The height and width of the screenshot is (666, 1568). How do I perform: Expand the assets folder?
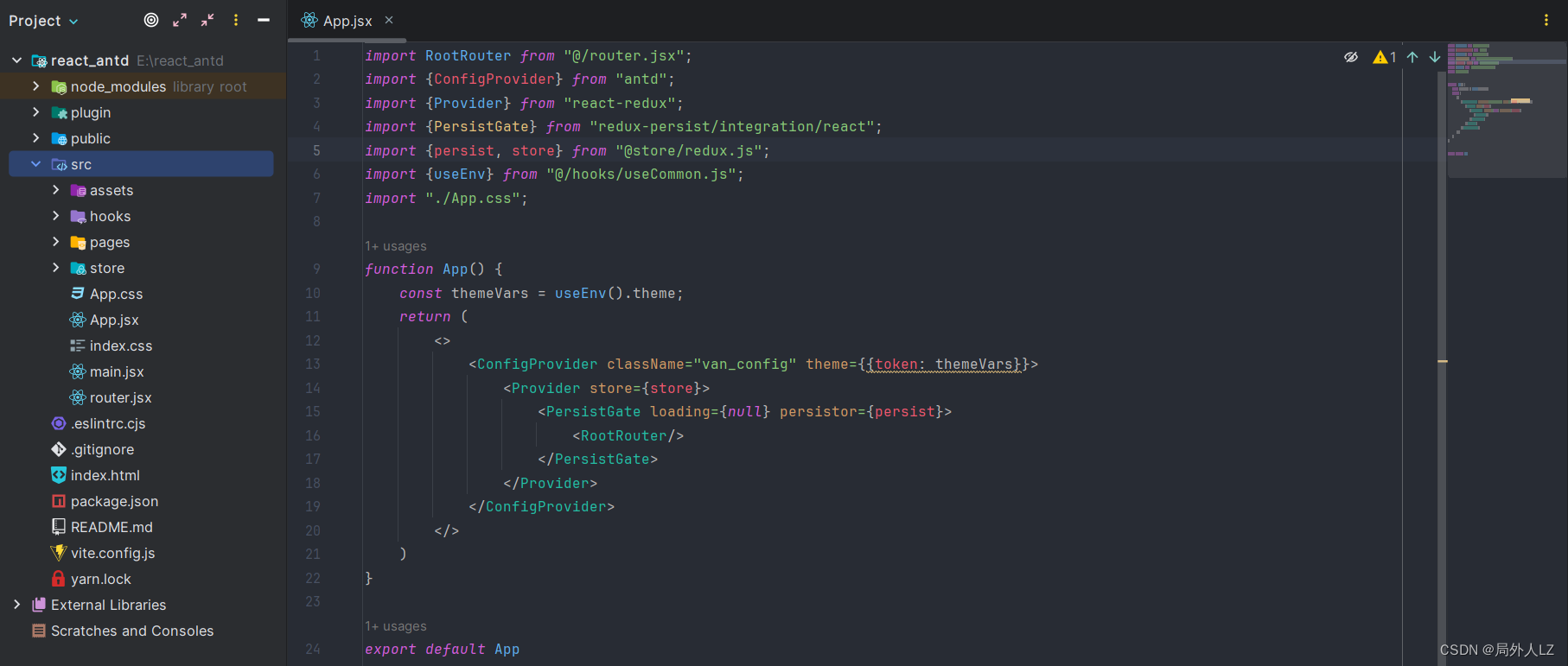[55, 190]
